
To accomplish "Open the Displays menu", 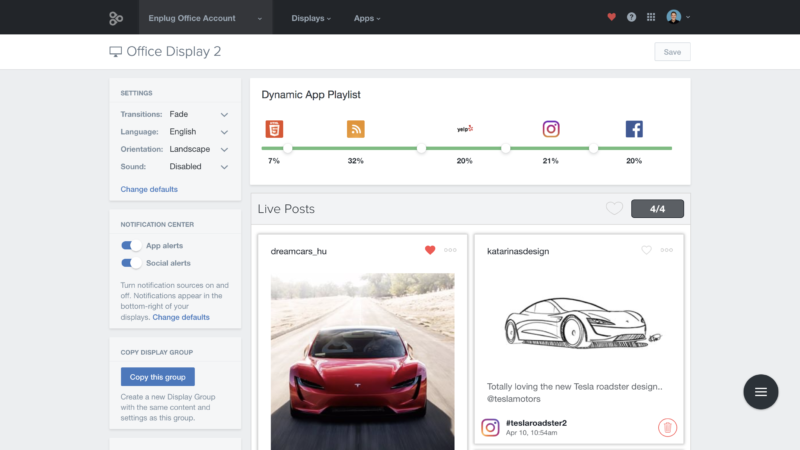I will tap(311, 18).
